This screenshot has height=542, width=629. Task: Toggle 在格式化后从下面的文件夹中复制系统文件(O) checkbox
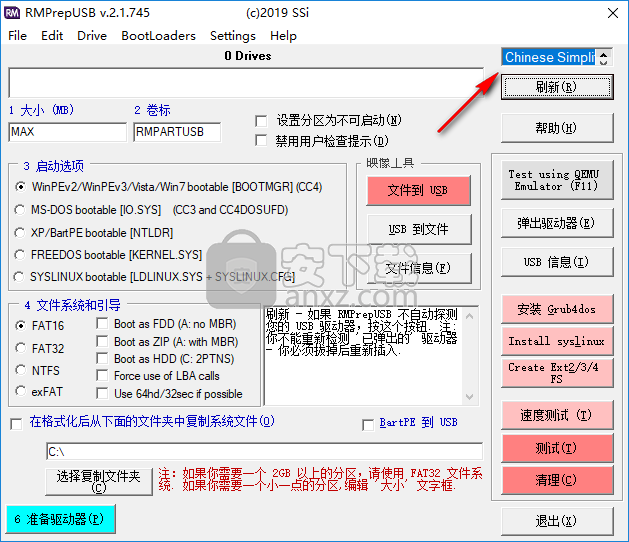16,424
